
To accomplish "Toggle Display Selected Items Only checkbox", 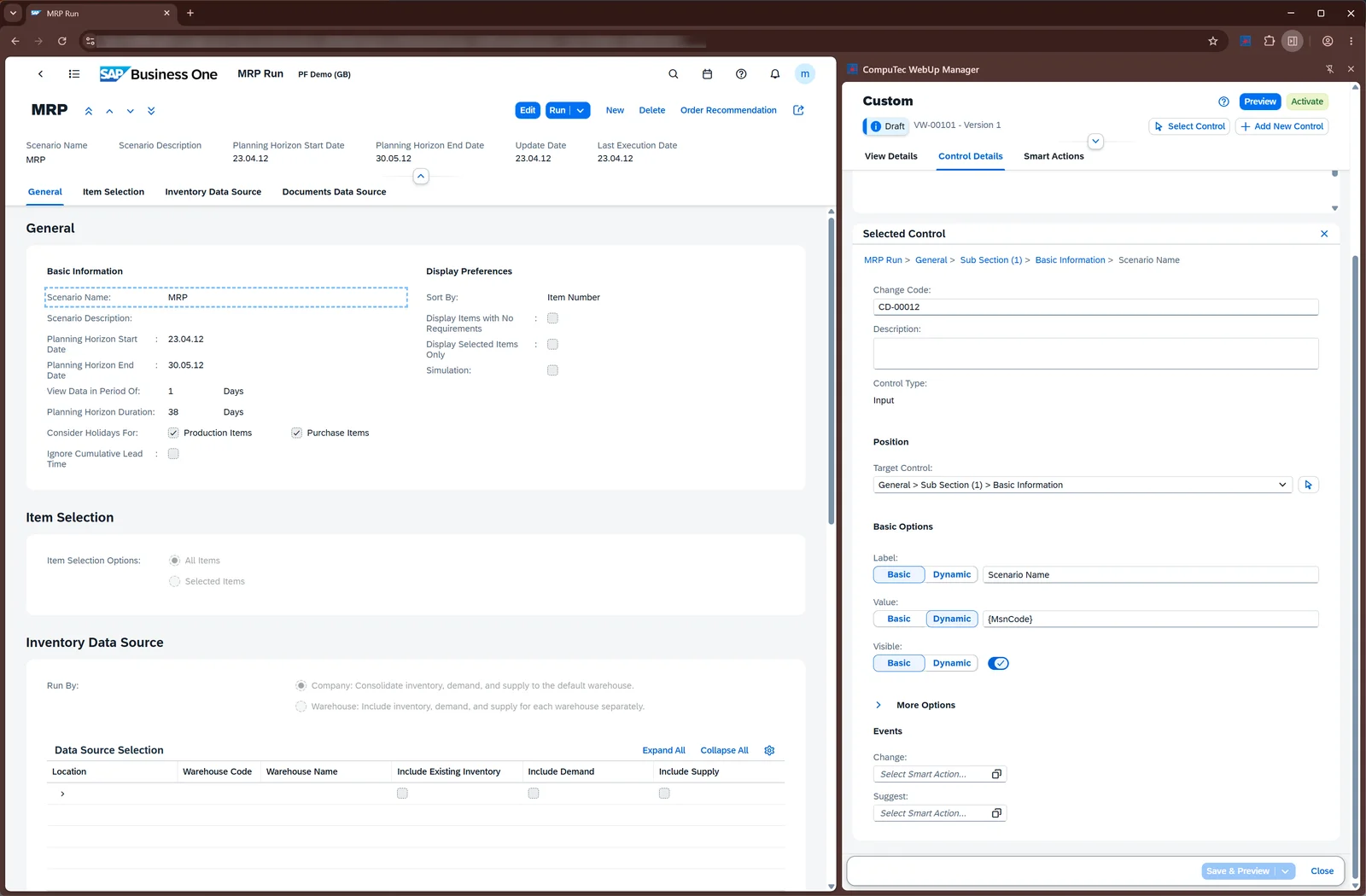I will click(552, 345).
